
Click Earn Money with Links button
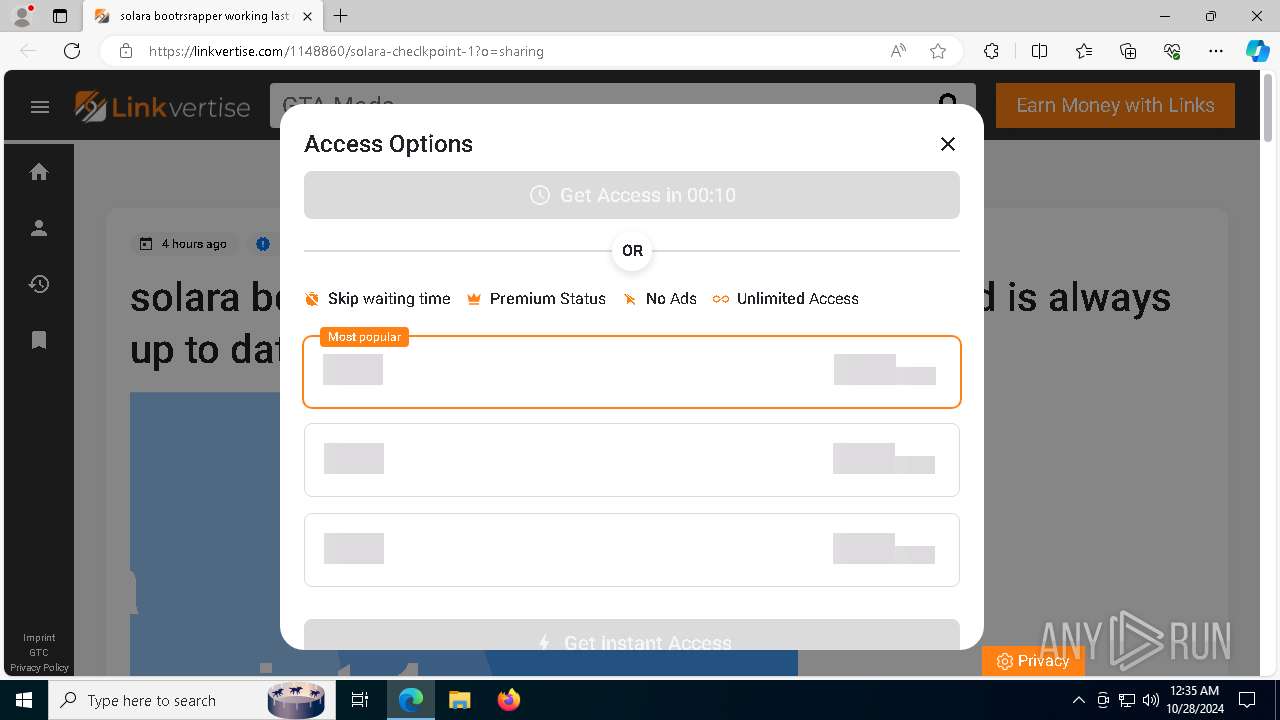(x=1115, y=105)
